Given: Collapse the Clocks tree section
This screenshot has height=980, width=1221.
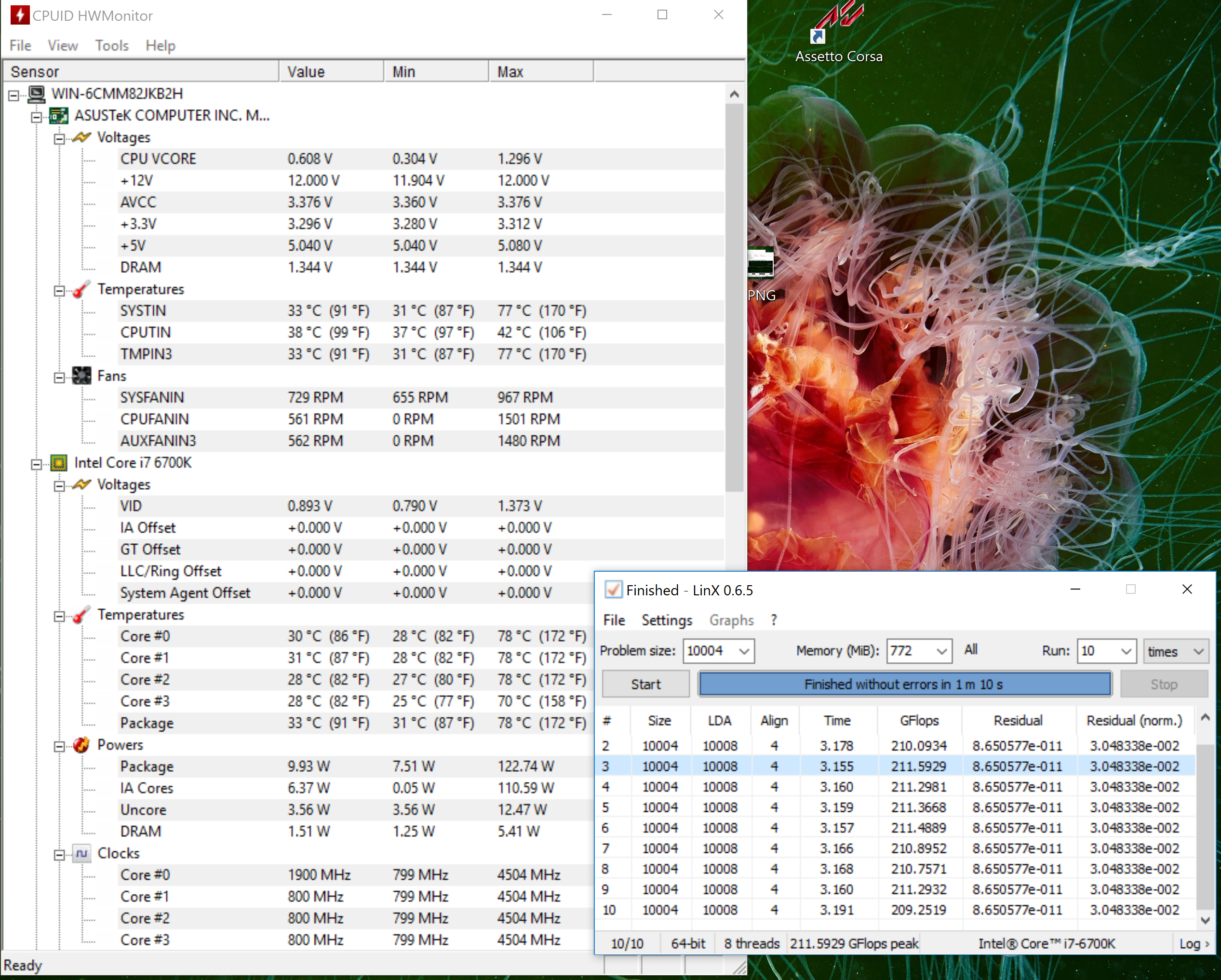Looking at the screenshot, I should [59, 855].
